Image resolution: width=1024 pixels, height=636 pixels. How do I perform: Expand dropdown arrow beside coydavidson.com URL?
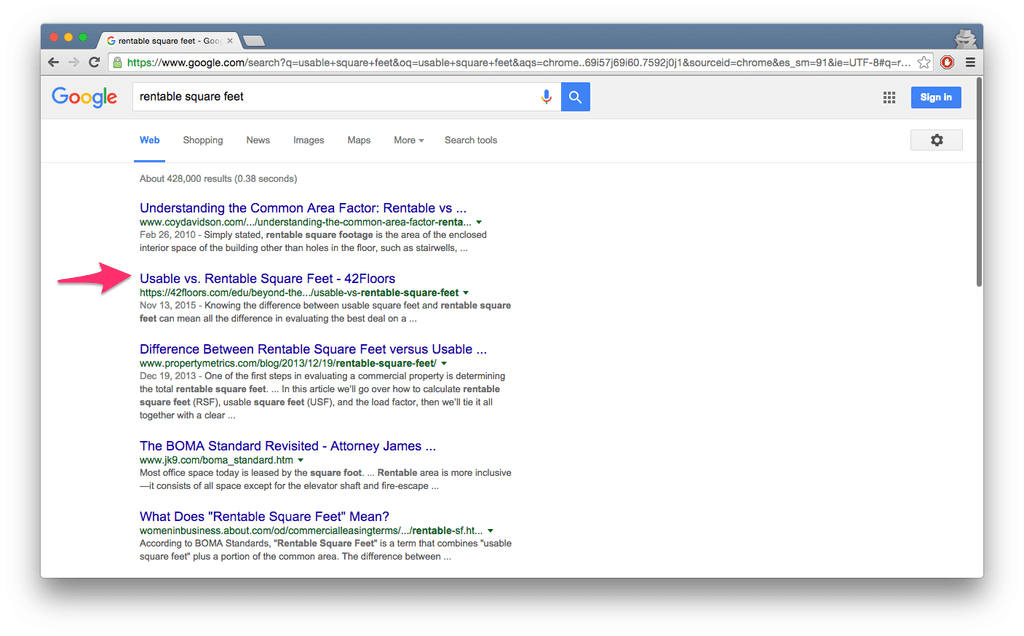tap(479, 223)
